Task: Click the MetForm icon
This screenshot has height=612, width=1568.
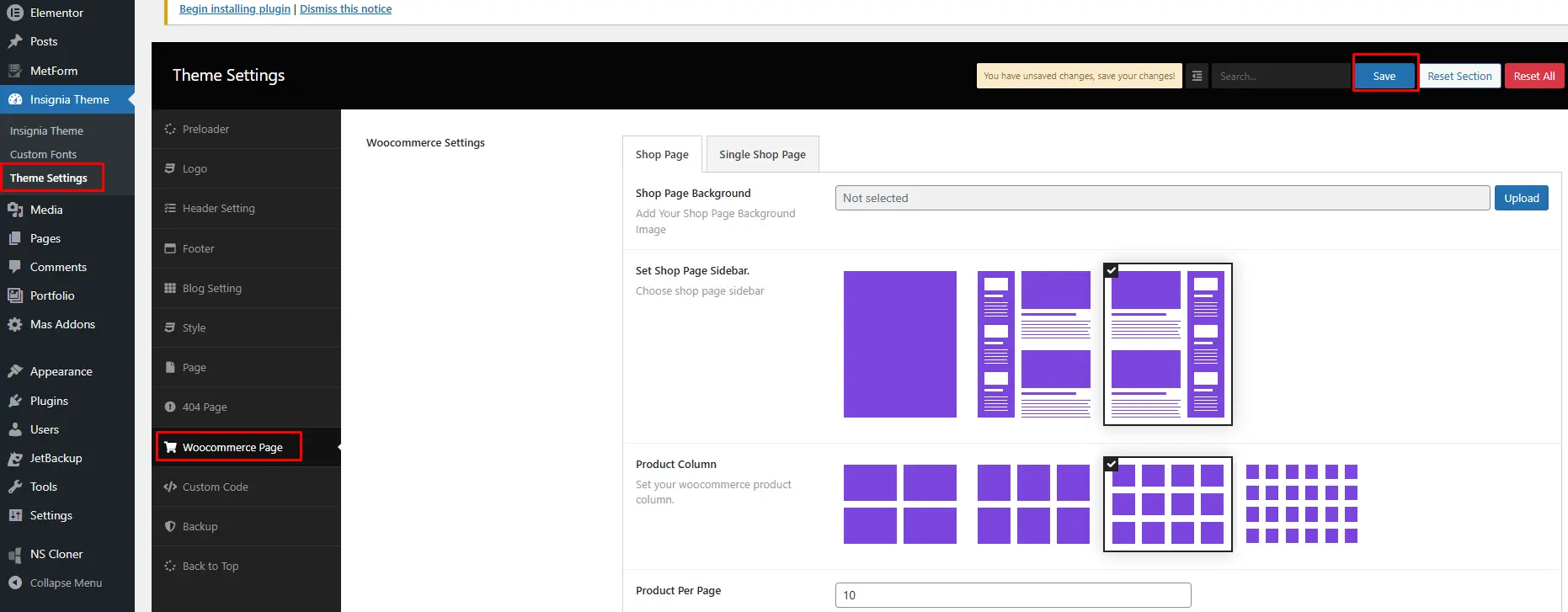Action: click(x=15, y=71)
